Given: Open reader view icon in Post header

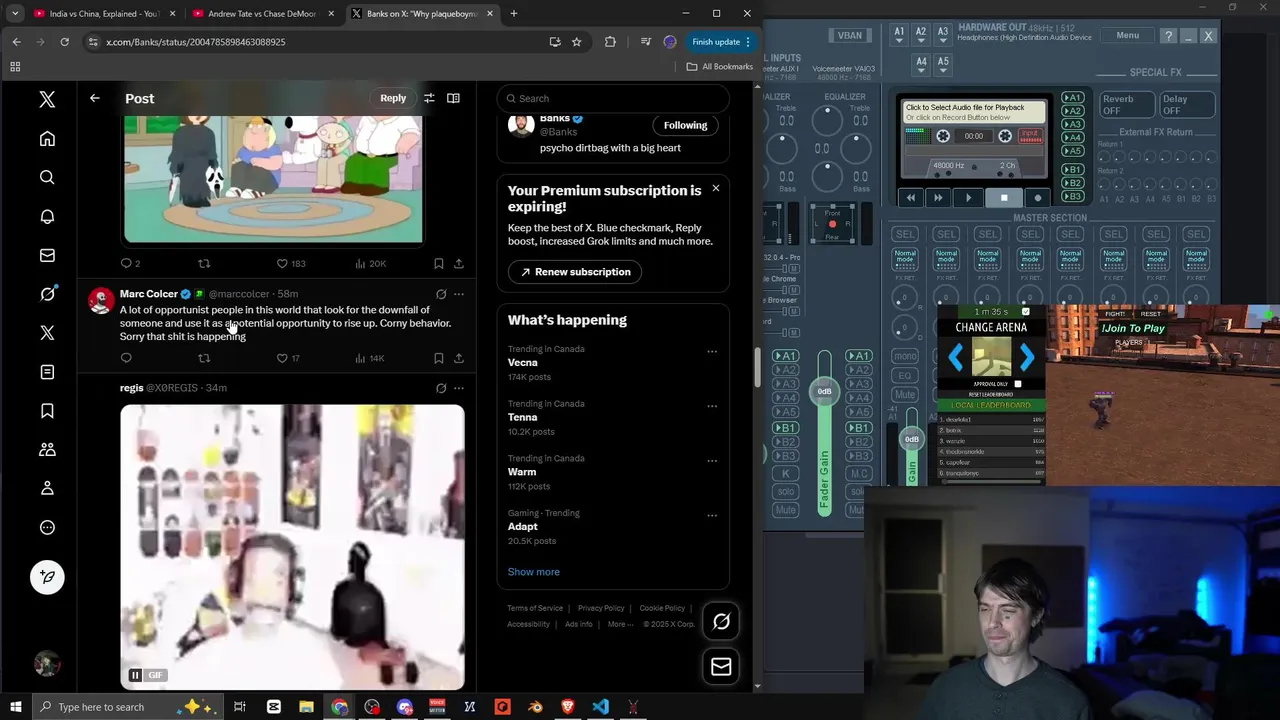Looking at the screenshot, I should coord(453,98).
